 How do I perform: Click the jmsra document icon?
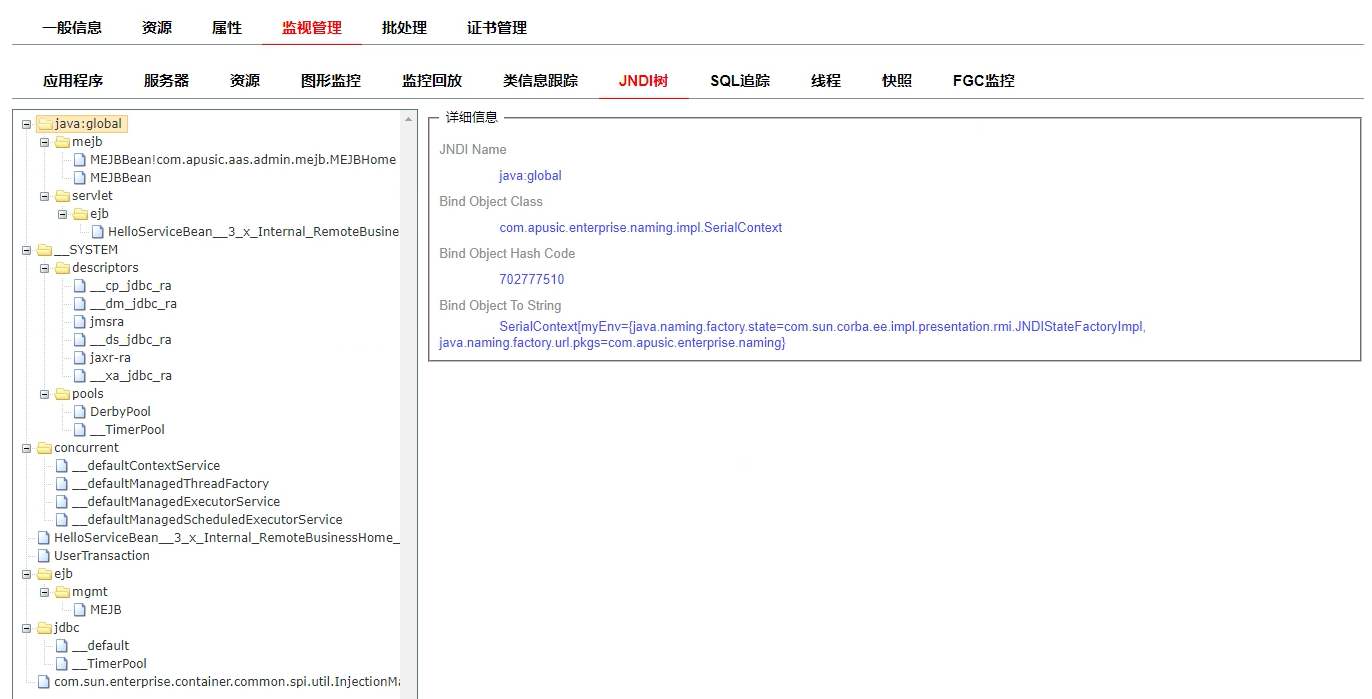(x=80, y=322)
